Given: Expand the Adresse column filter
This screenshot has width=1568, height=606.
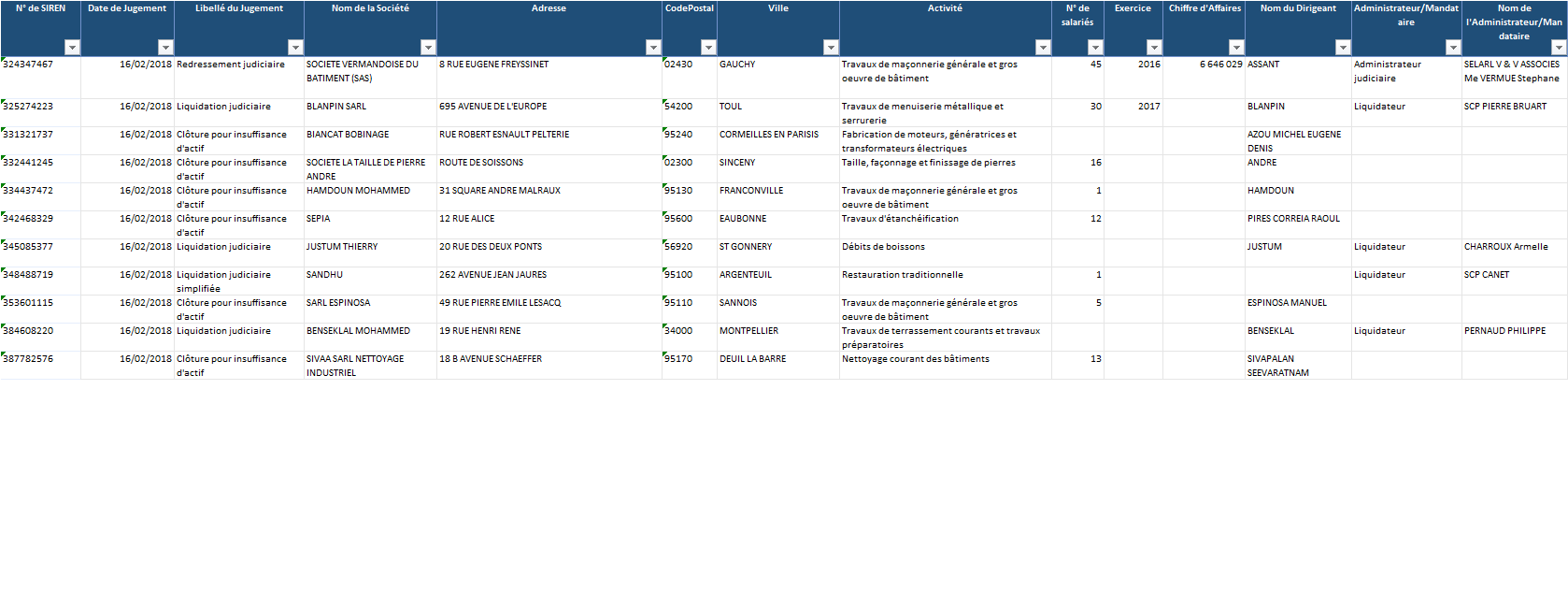Looking at the screenshot, I should coord(653,48).
